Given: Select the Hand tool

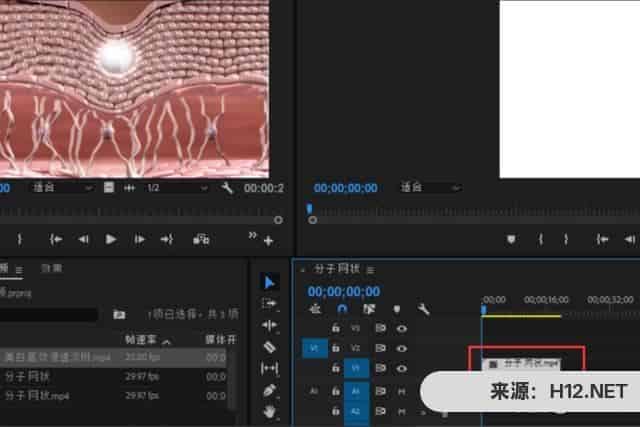Looking at the screenshot, I should point(269,412).
